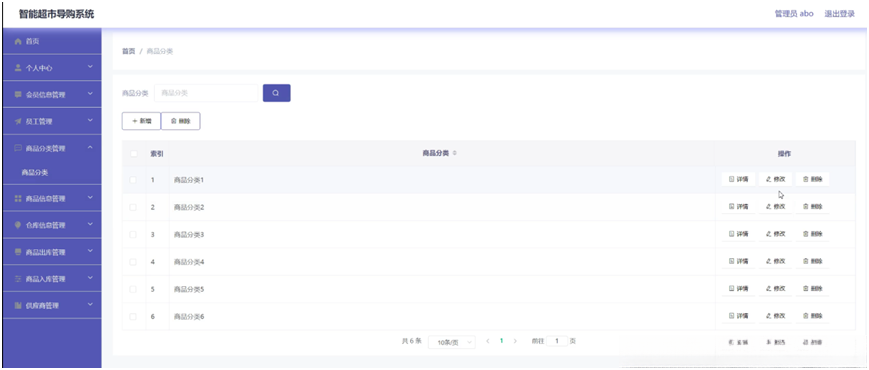Click the person icon beside 个人中心
The image size is (869, 370).
[18, 68]
